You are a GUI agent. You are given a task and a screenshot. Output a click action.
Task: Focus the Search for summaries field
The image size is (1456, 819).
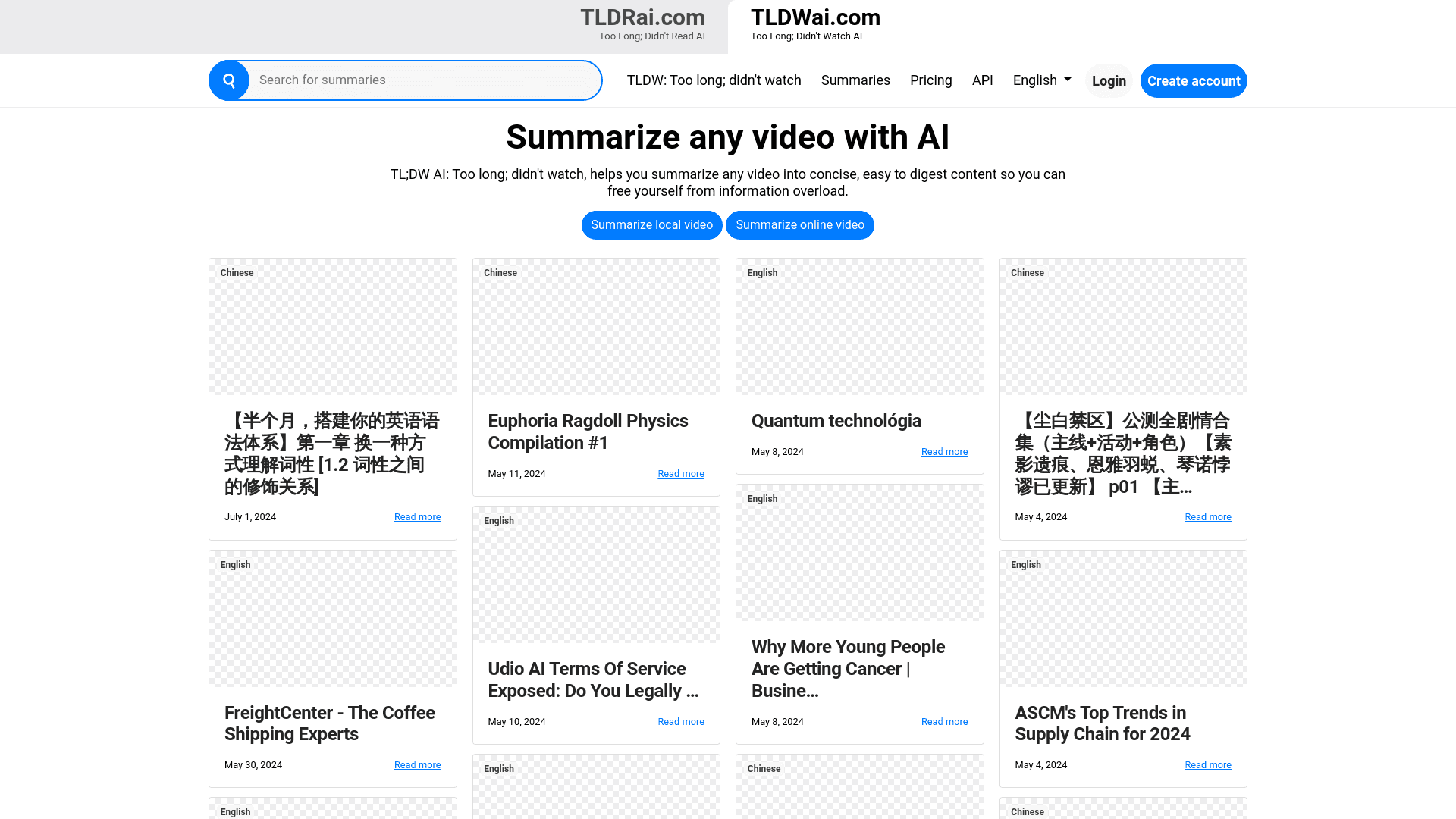[x=425, y=80]
